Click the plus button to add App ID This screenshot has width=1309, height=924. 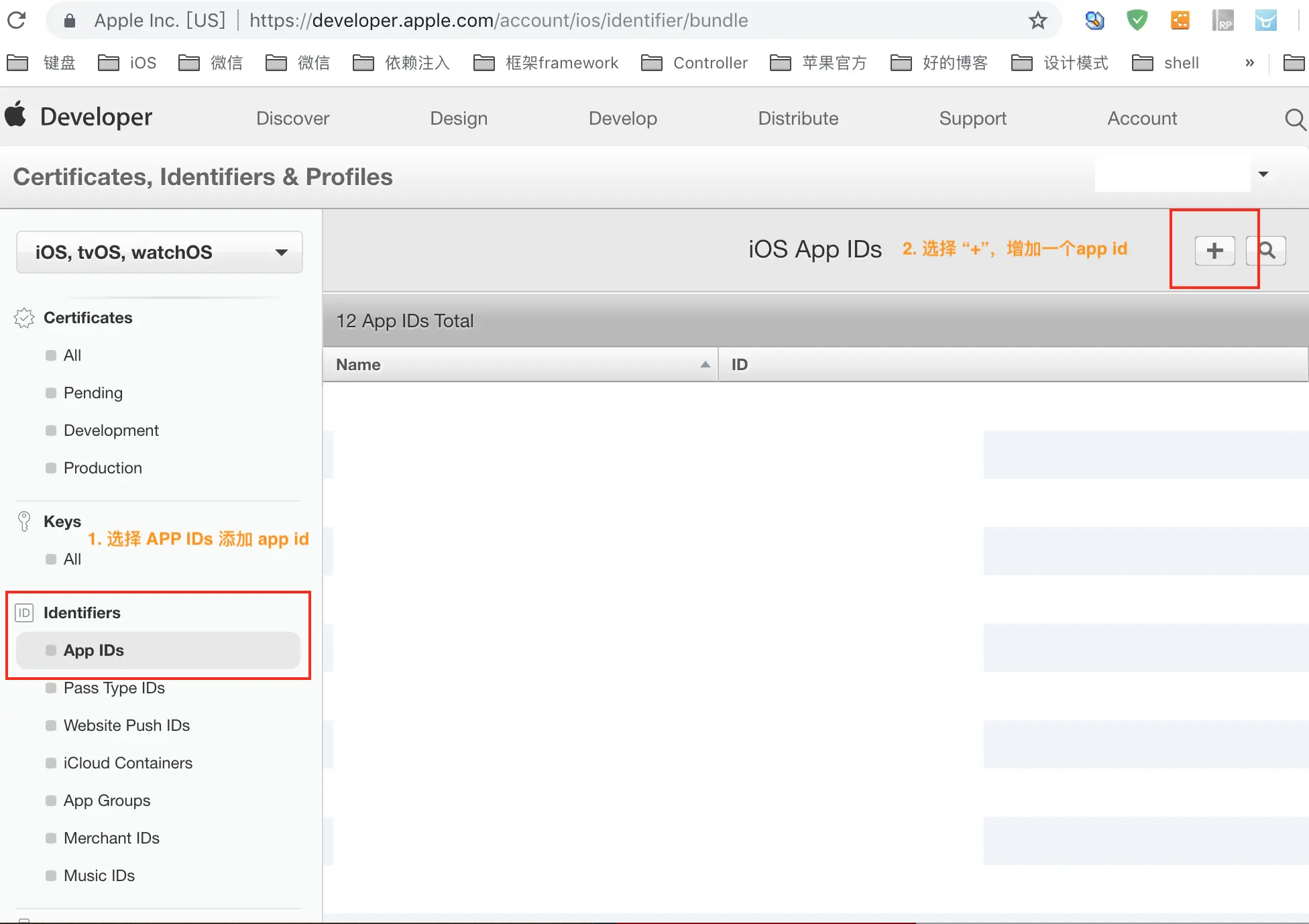tap(1214, 251)
